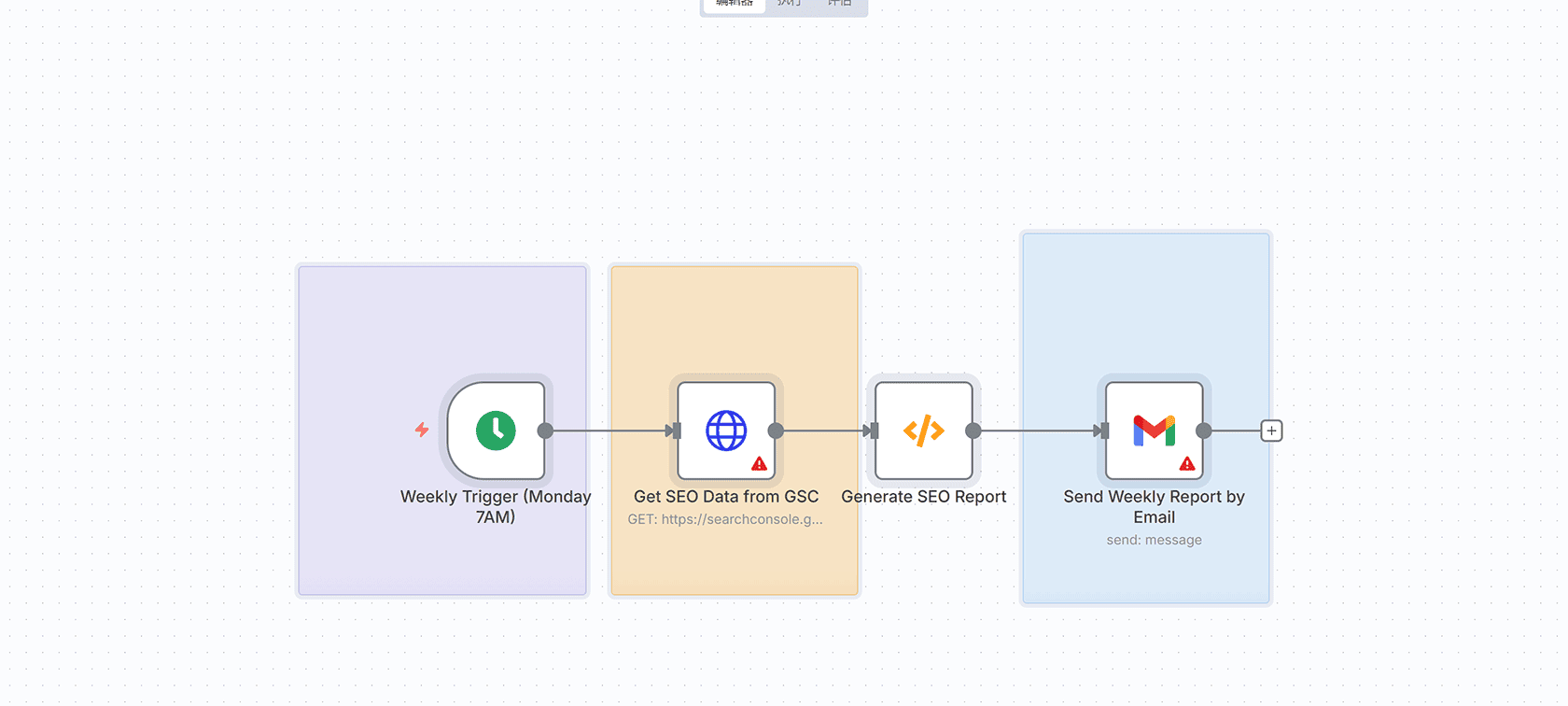Select the Gmail Send Weekly Report node

pos(1154,430)
